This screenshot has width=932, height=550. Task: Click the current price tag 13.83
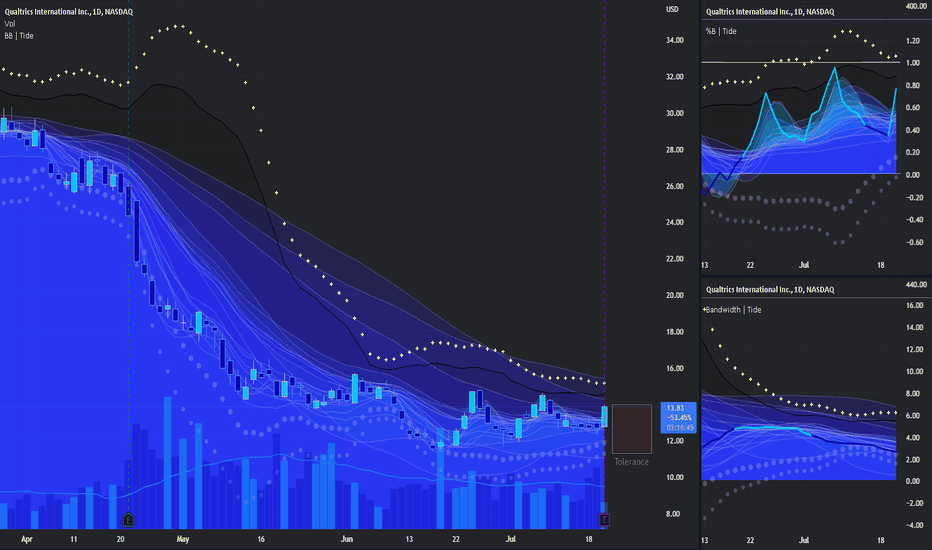coord(678,417)
